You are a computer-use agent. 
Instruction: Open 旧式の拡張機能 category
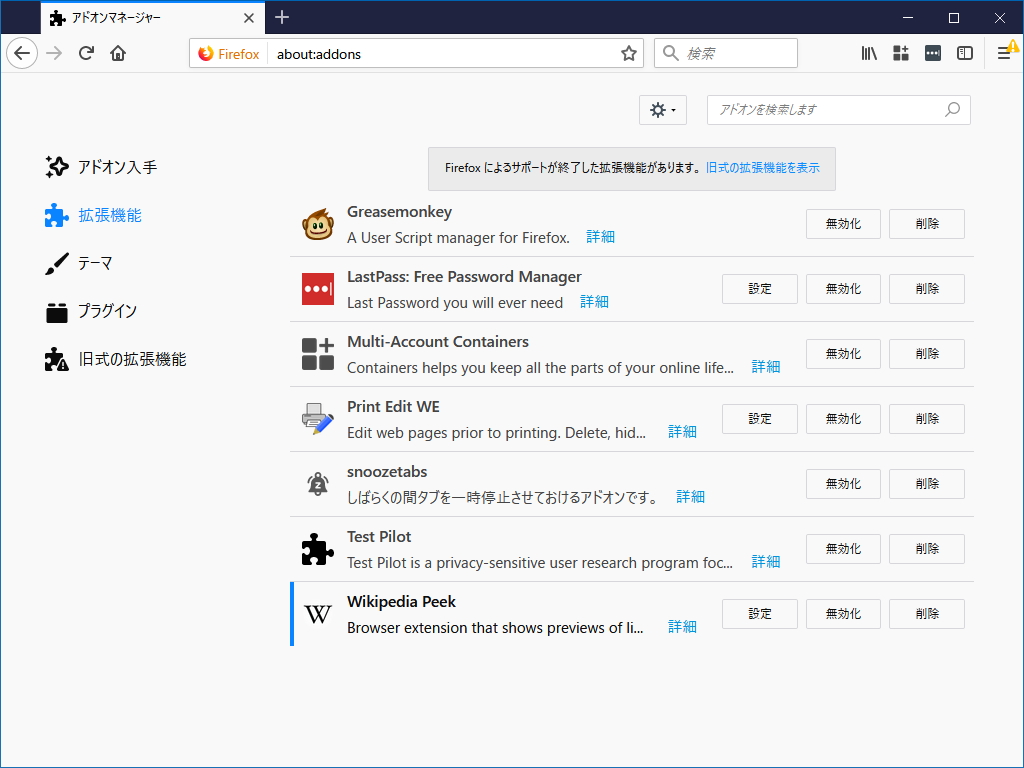pos(115,359)
